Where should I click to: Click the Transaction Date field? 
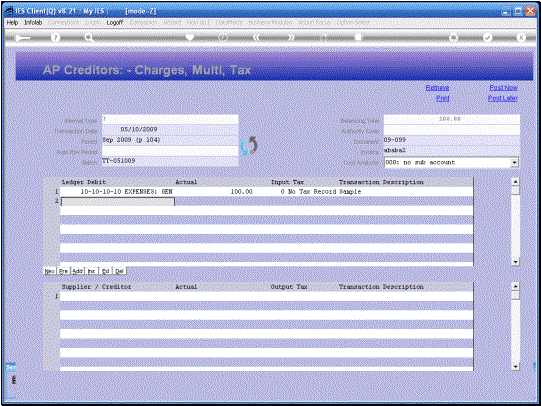click(x=170, y=129)
